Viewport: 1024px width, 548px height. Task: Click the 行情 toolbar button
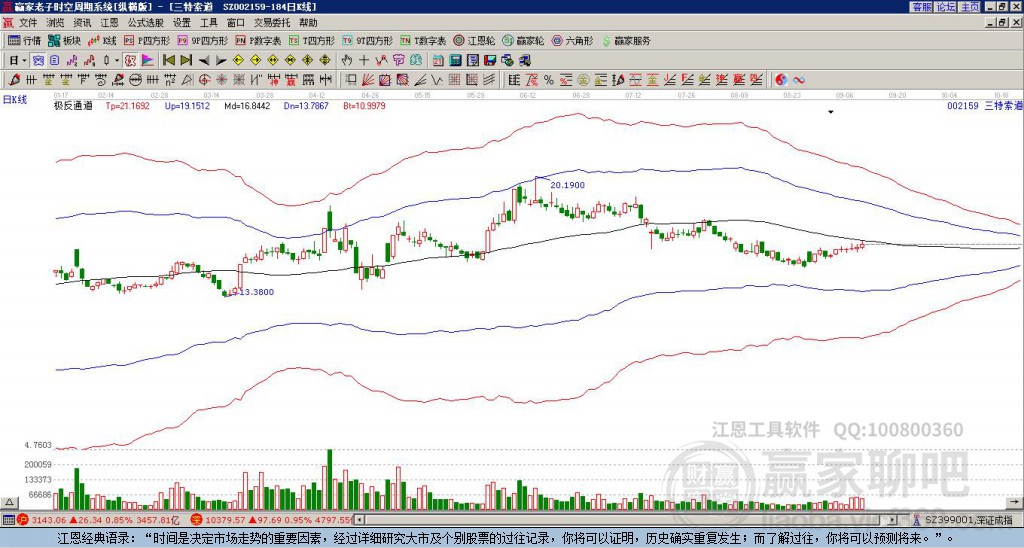pos(25,40)
